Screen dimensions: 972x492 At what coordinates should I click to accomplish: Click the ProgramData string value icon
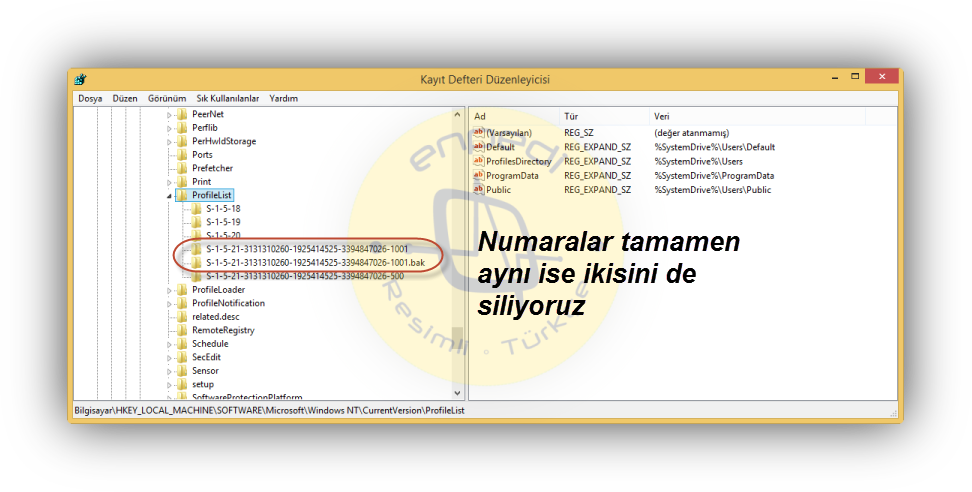click(479, 175)
